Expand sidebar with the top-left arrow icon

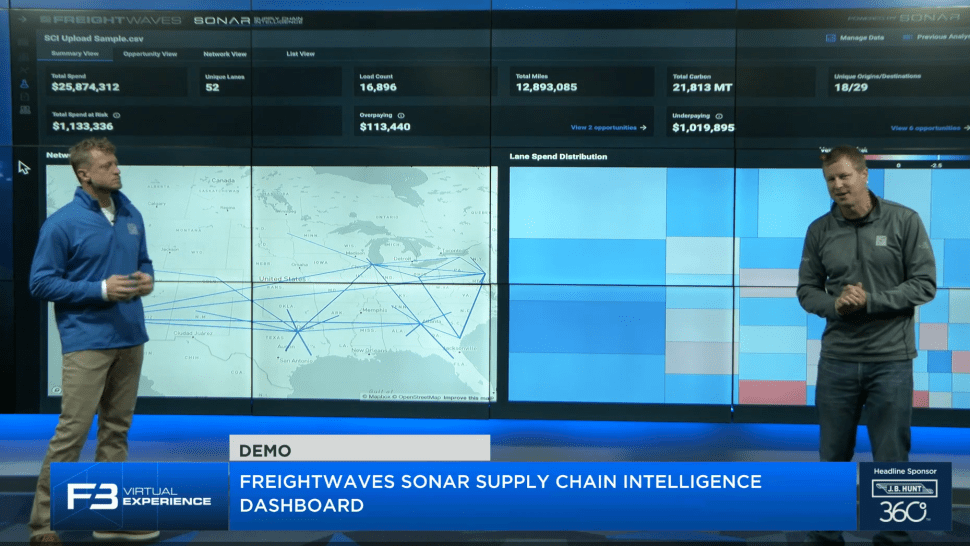23,20
